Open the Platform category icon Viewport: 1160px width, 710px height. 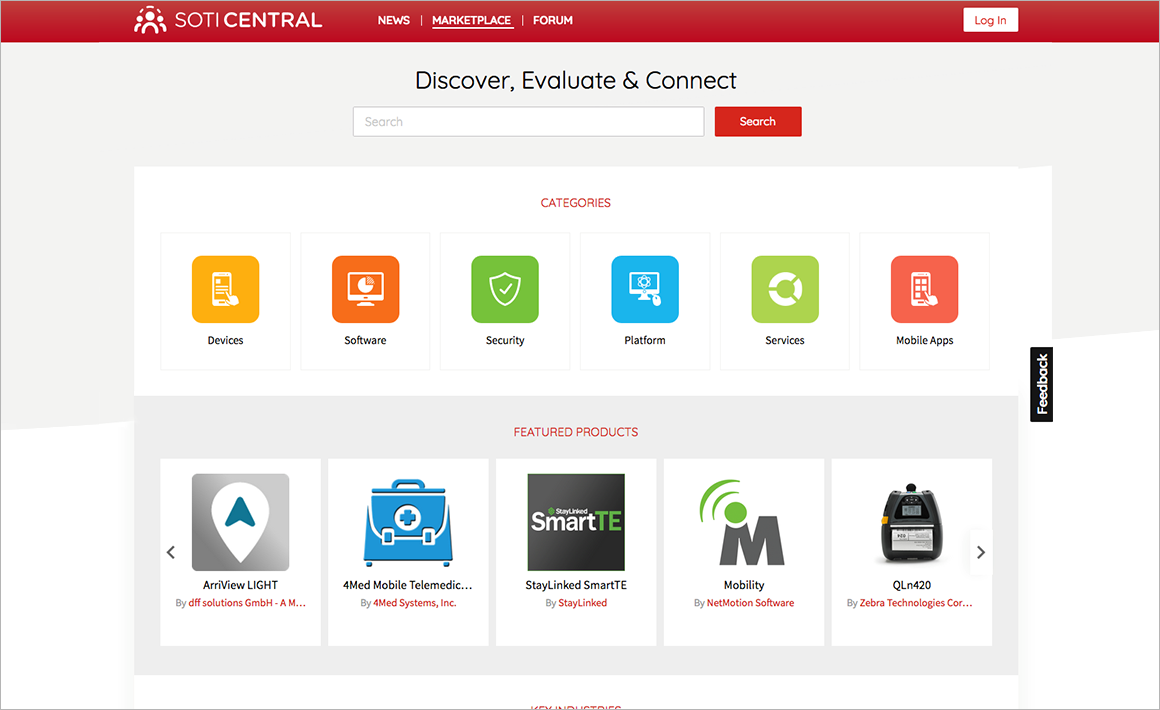[645, 289]
